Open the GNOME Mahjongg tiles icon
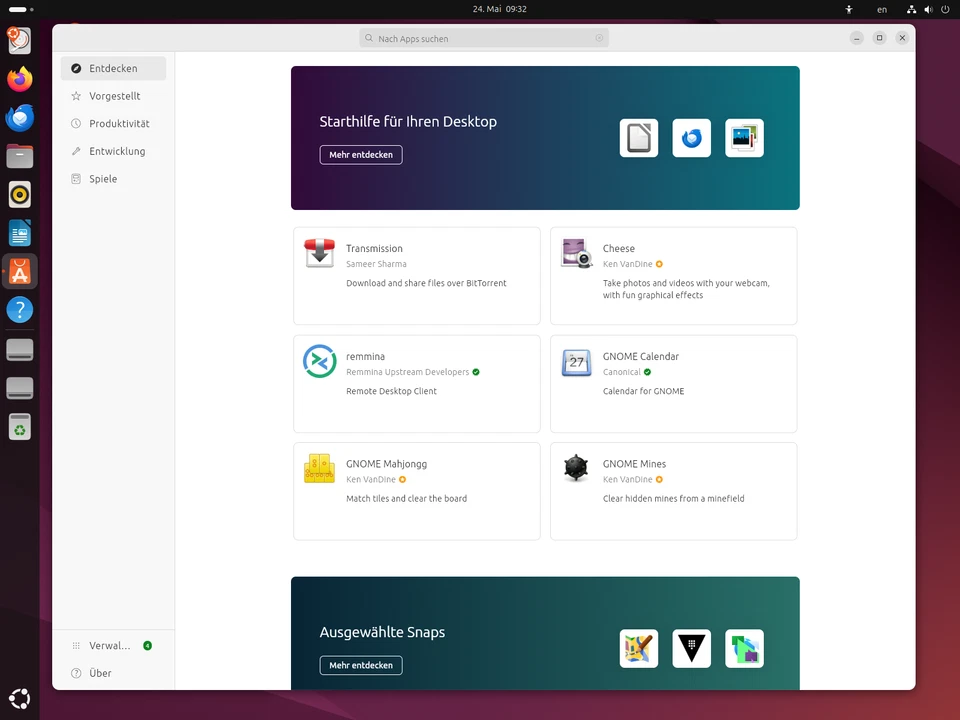 319,468
